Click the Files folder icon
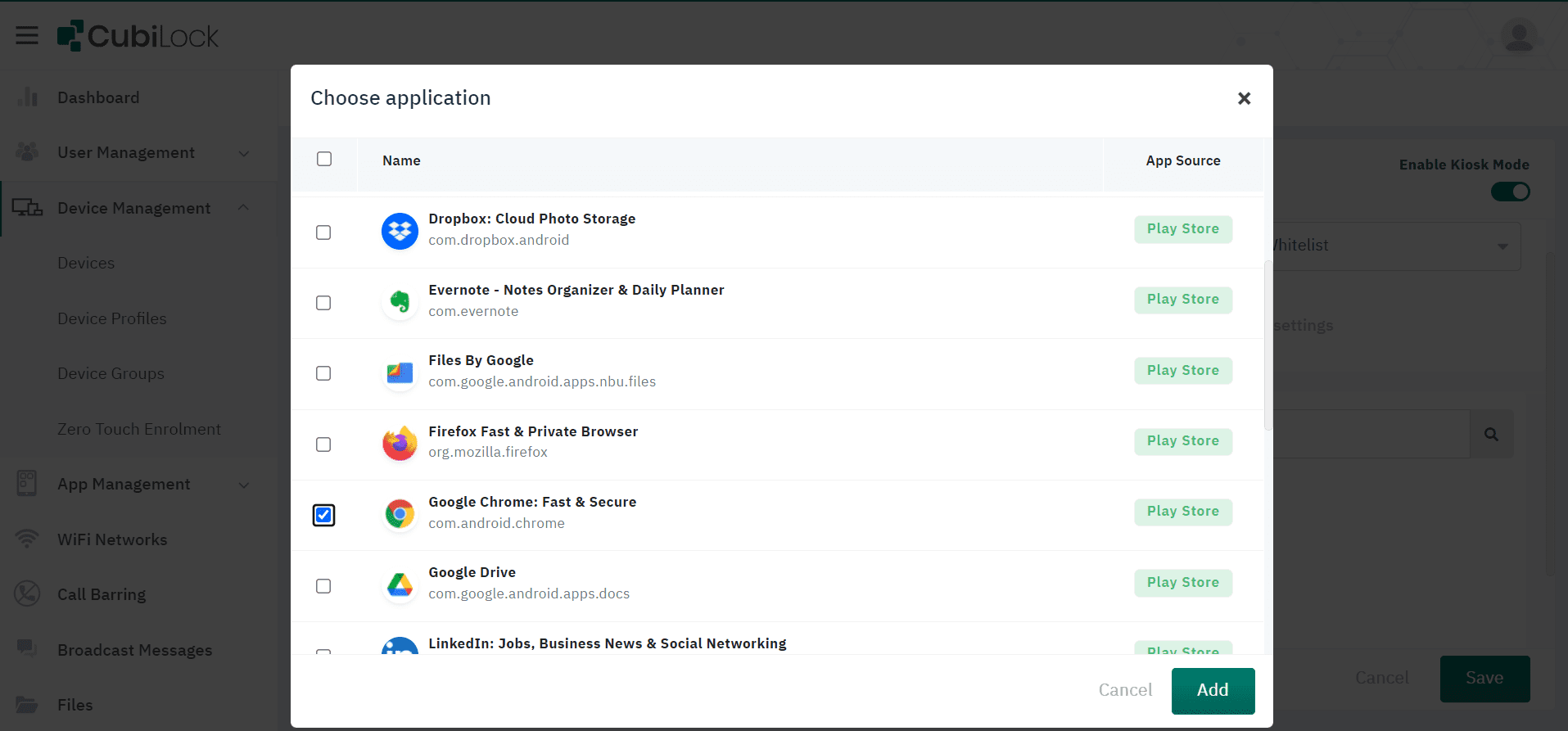This screenshot has width=1568, height=731. pyautogui.click(x=27, y=705)
